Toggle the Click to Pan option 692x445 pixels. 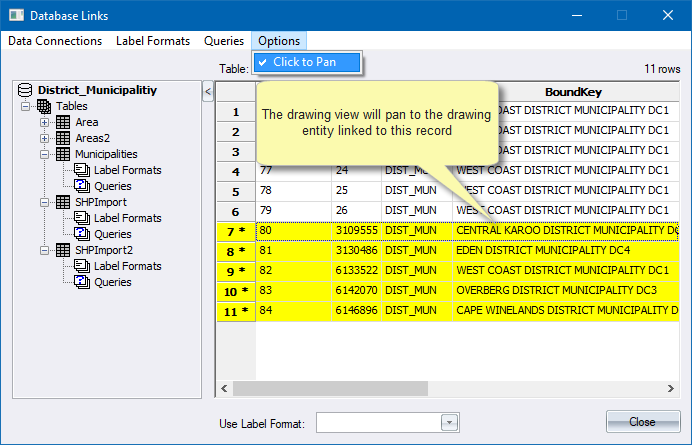[x=306, y=62]
